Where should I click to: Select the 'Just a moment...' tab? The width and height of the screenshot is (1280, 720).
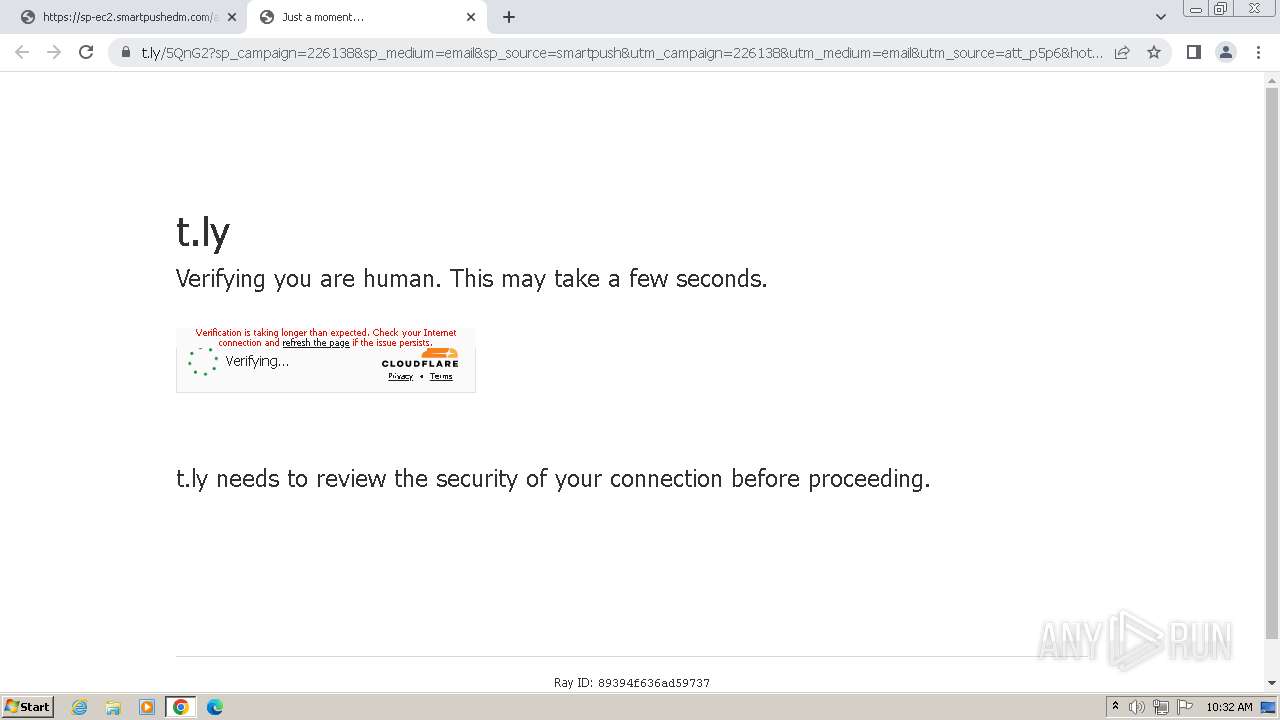[x=360, y=17]
